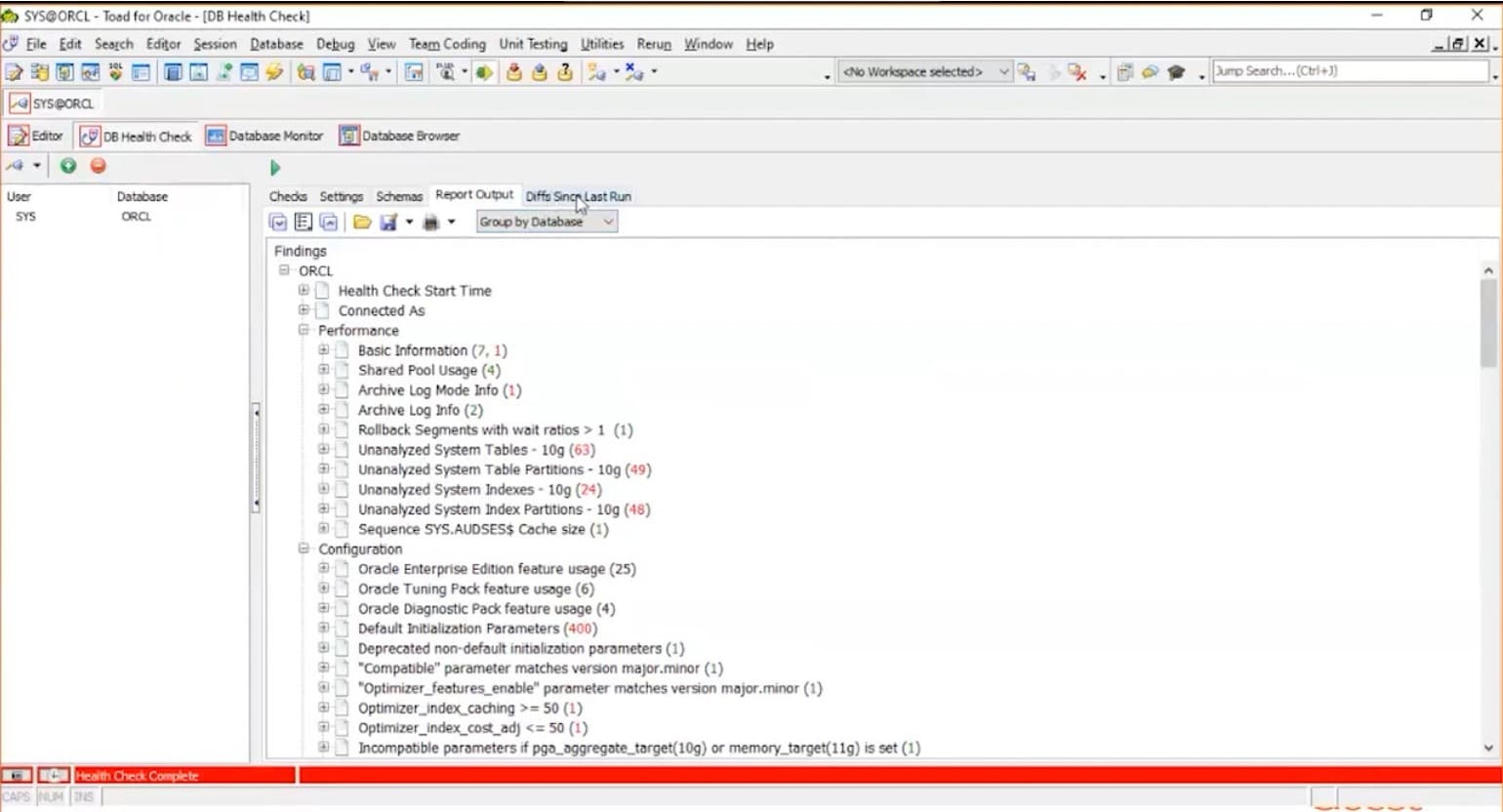The width and height of the screenshot is (1503, 812).
Task: Open the workspace selection dropdown
Action: pos(1003,72)
